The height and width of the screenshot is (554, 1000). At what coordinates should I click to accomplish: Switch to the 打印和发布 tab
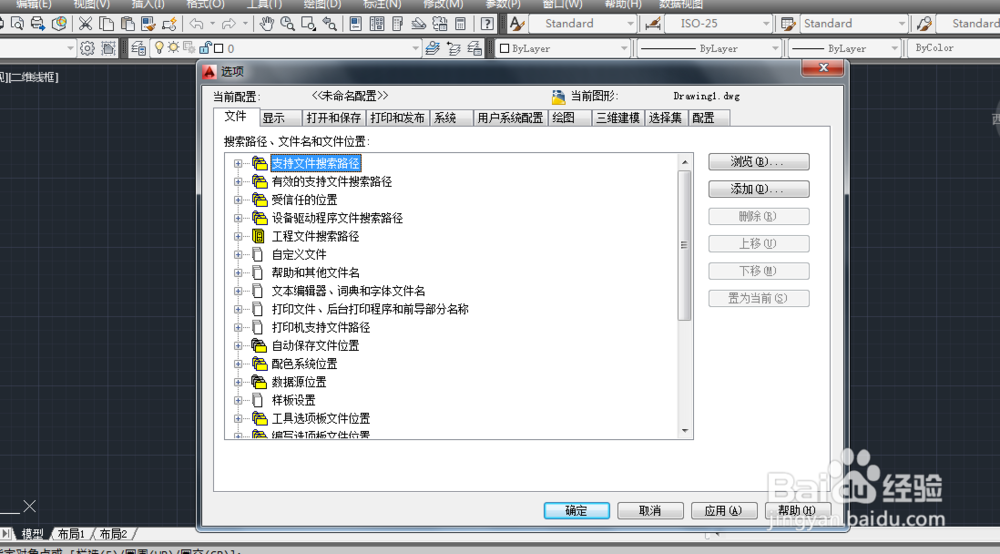[x=397, y=118]
